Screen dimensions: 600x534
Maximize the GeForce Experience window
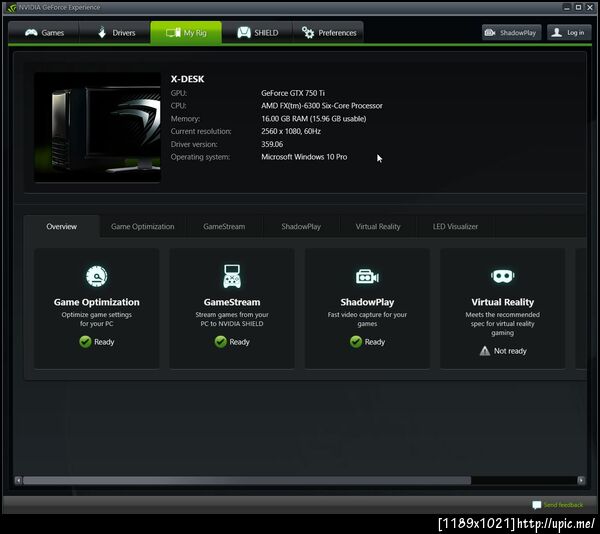579,7
